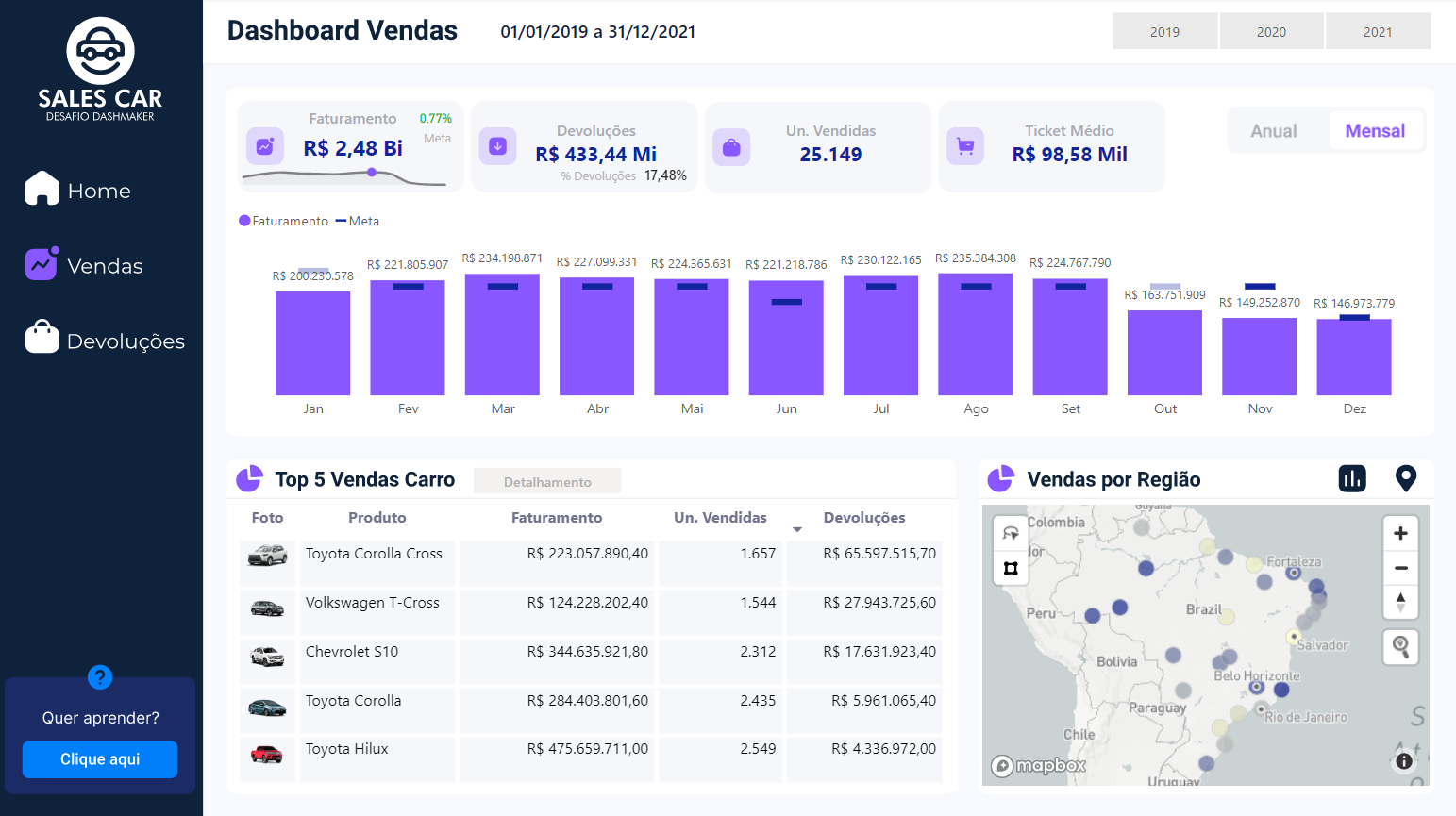
Task: Click the Faturamento sparkline marker dot
Action: click(372, 173)
